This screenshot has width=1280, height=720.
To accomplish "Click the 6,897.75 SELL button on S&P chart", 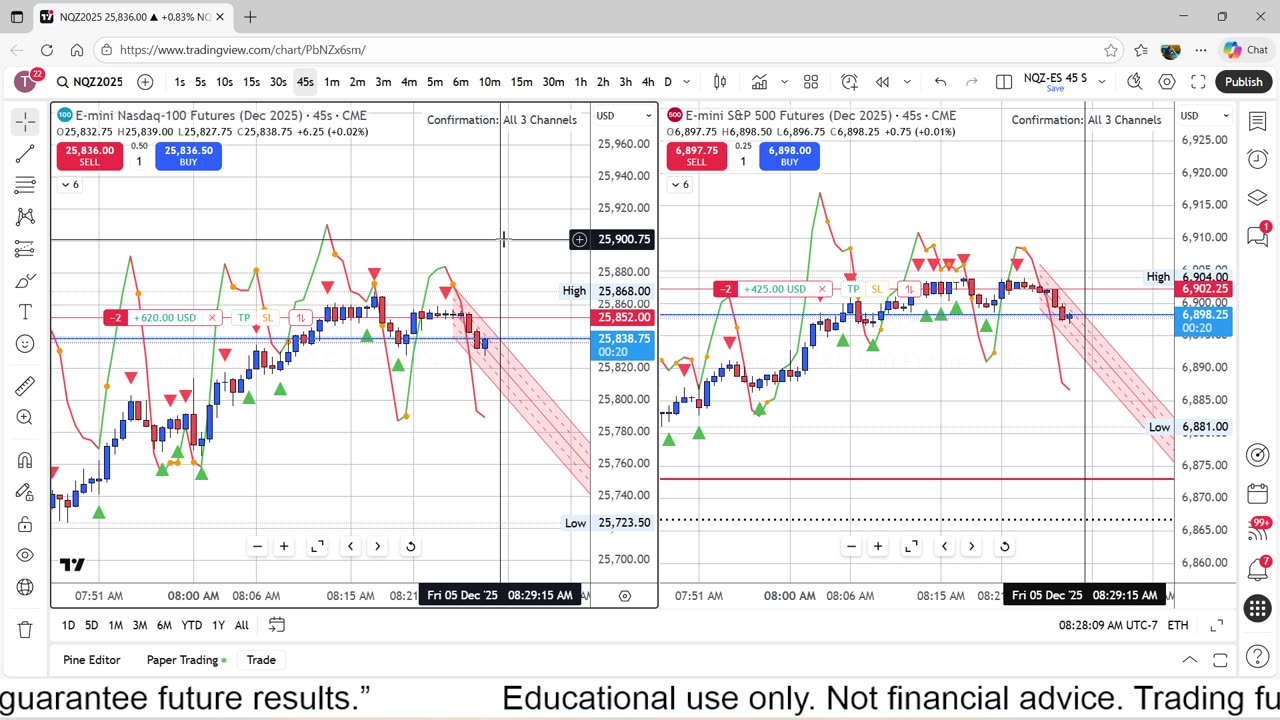I will (x=696, y=156).
